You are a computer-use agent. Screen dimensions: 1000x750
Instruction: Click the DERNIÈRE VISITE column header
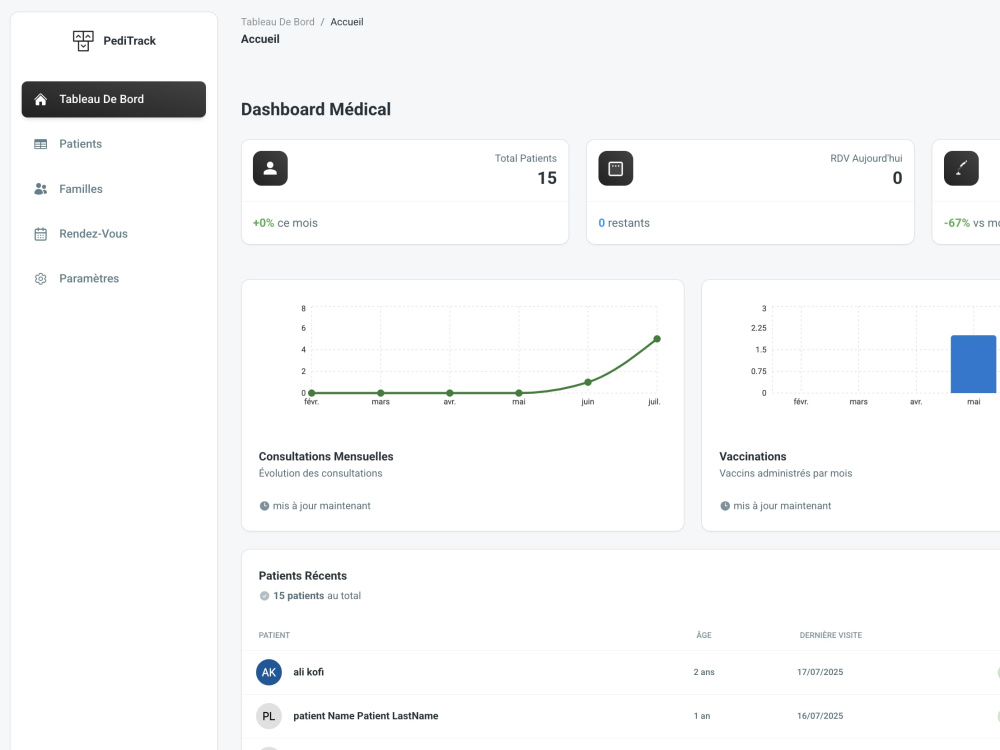(x=830, y=635)
